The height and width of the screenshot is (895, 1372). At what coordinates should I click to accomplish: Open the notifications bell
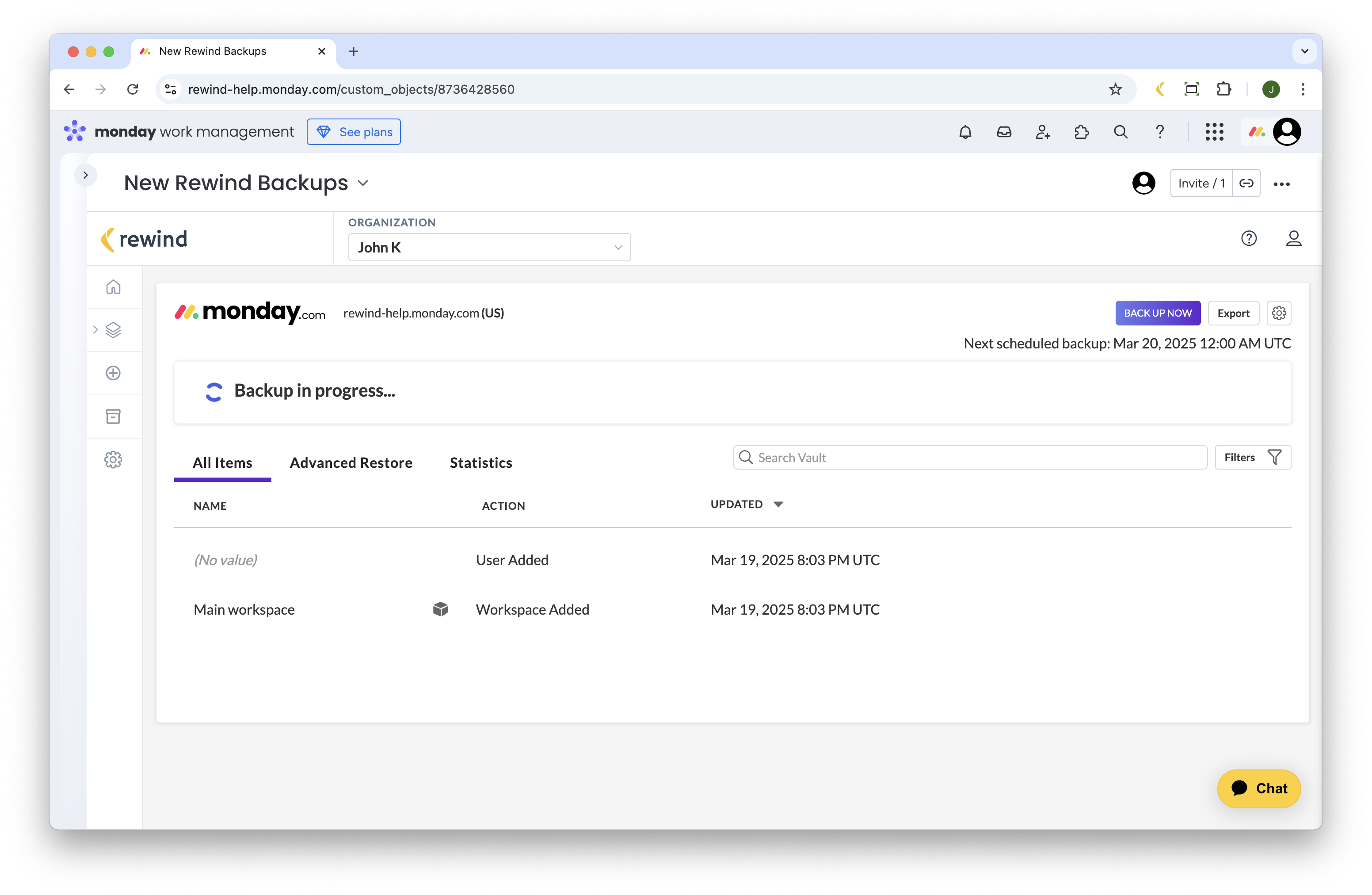point(965,132)
